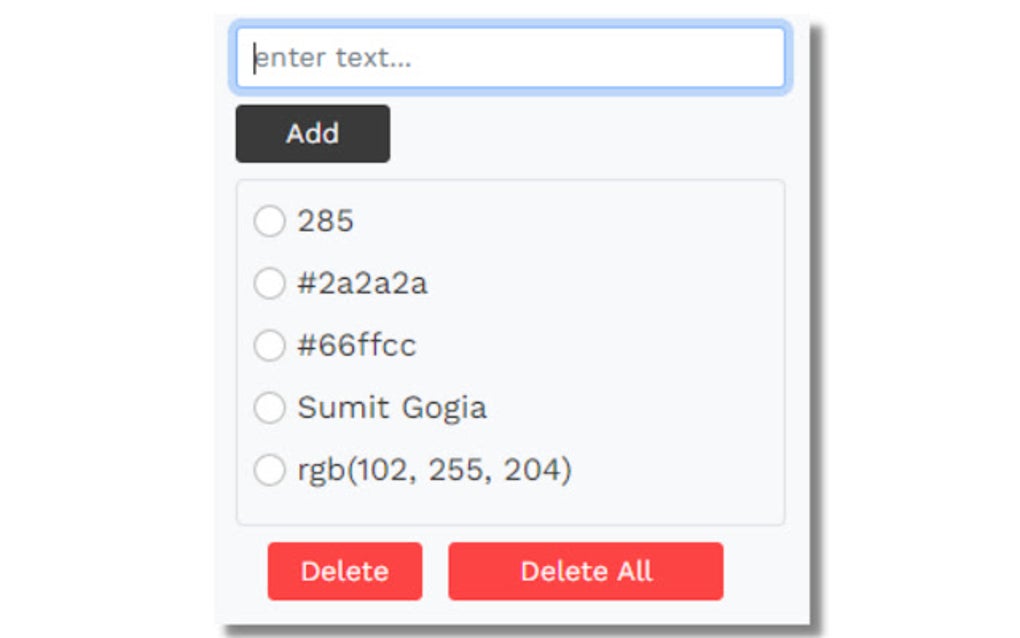Click the 'rgb(102, 255, 204)' item text
The height and width of the screenshot is (638, 1020).
click(434, 470)
